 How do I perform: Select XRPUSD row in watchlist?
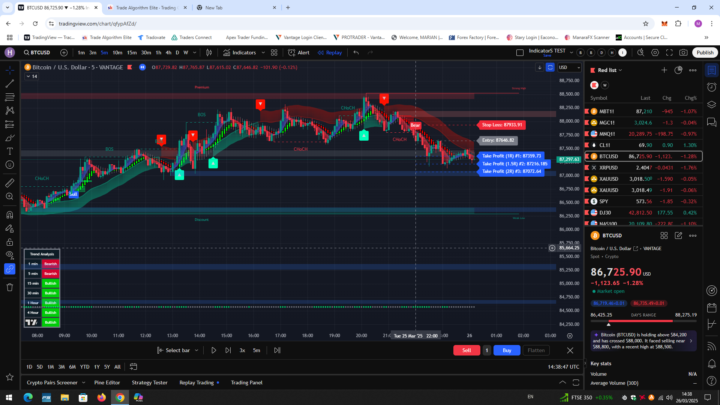point(643,168)
